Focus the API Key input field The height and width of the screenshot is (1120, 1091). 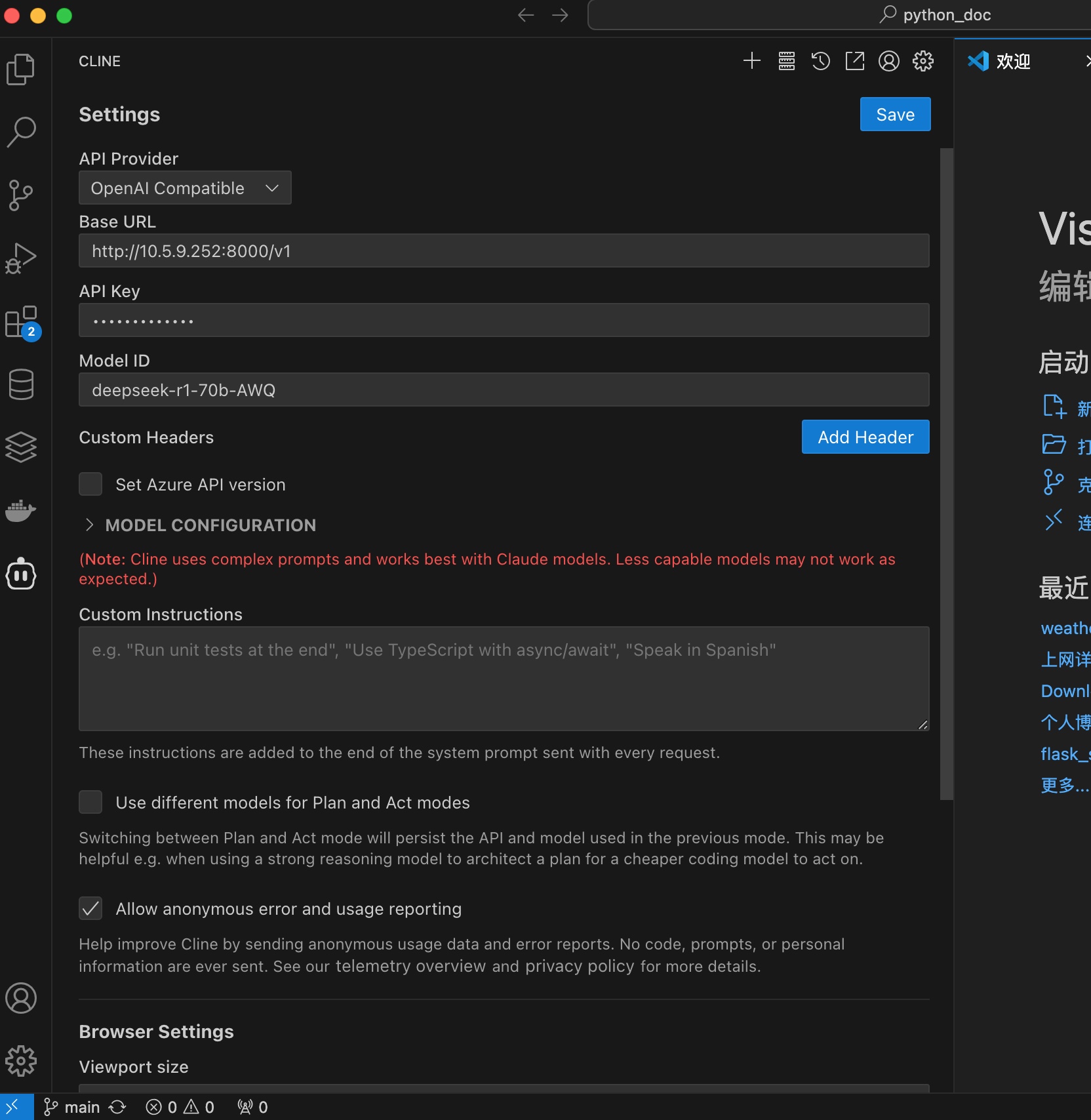click(504, 320)
